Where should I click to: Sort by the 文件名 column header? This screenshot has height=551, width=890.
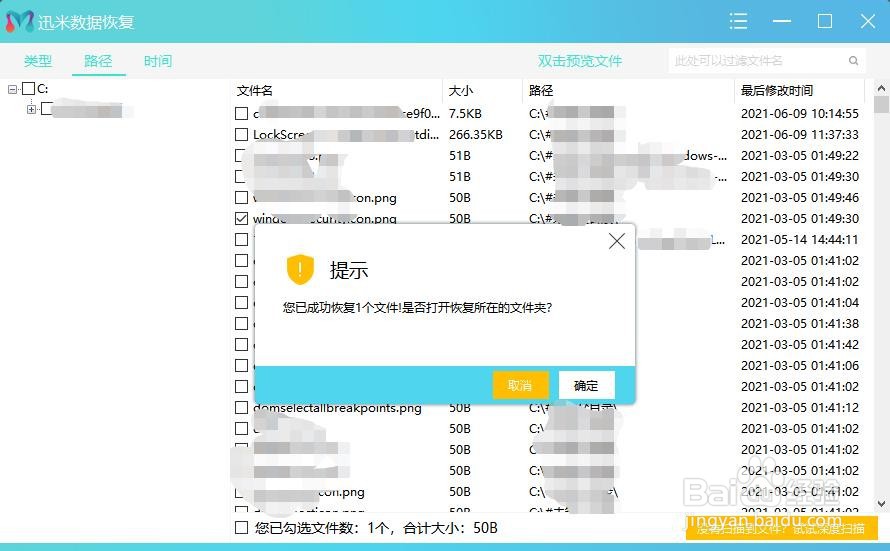point(254,91)
